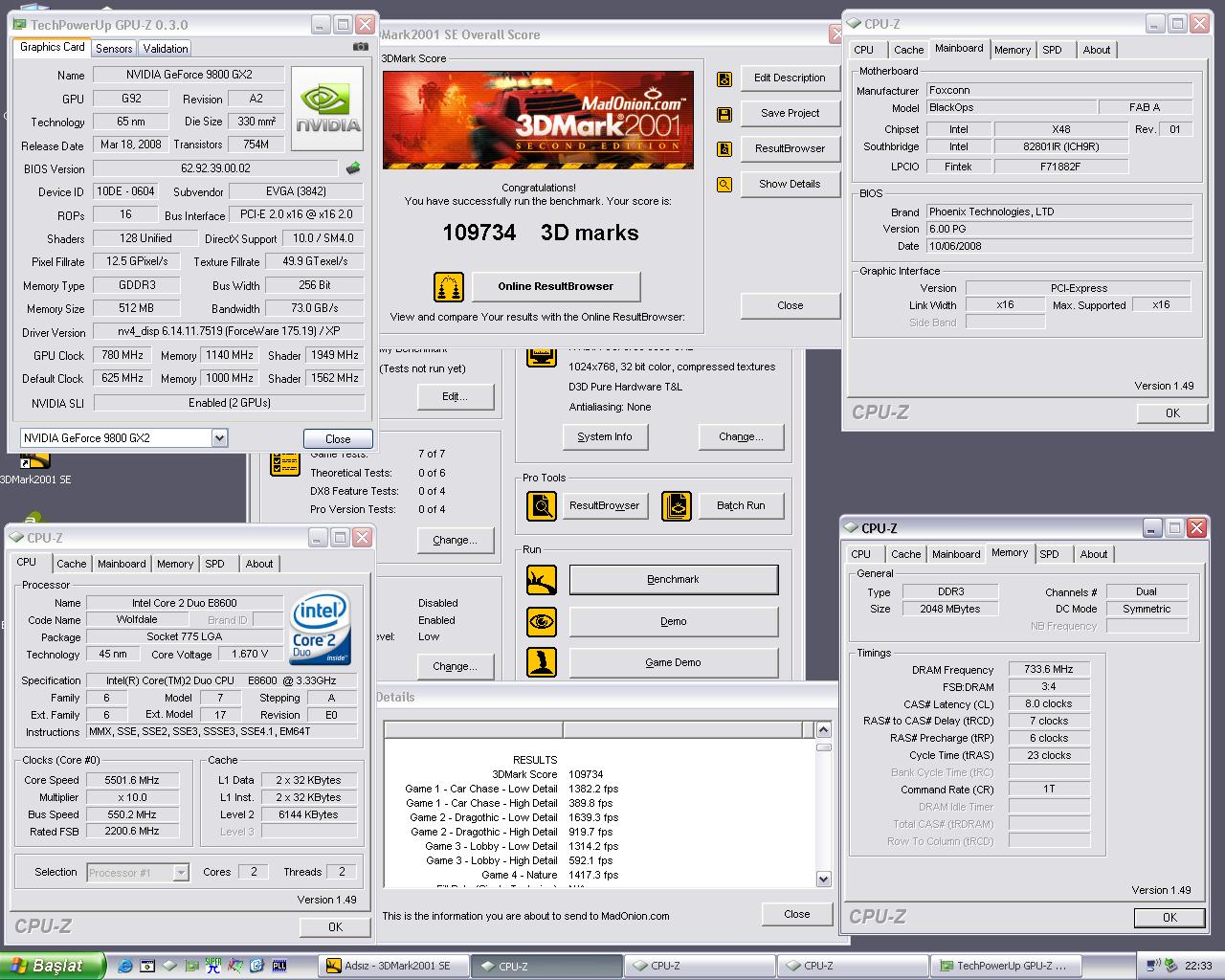
Task: Click the Edit Description icon in 3DMark score
Action: tap(724, 78)
